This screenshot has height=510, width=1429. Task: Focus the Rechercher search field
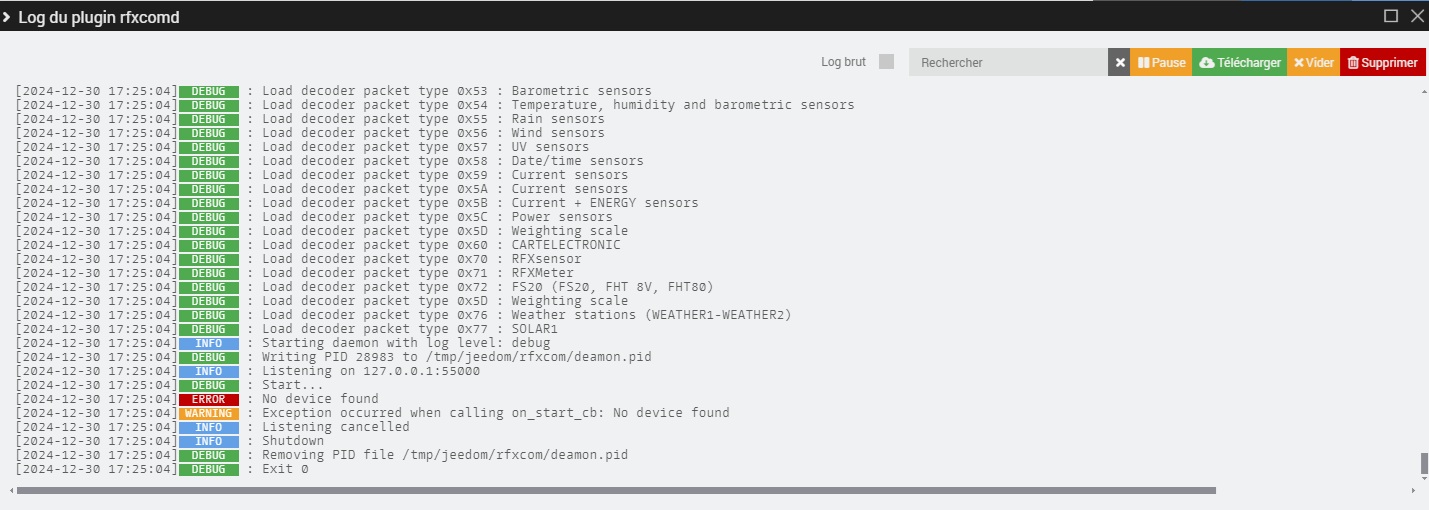point(1008,62)
